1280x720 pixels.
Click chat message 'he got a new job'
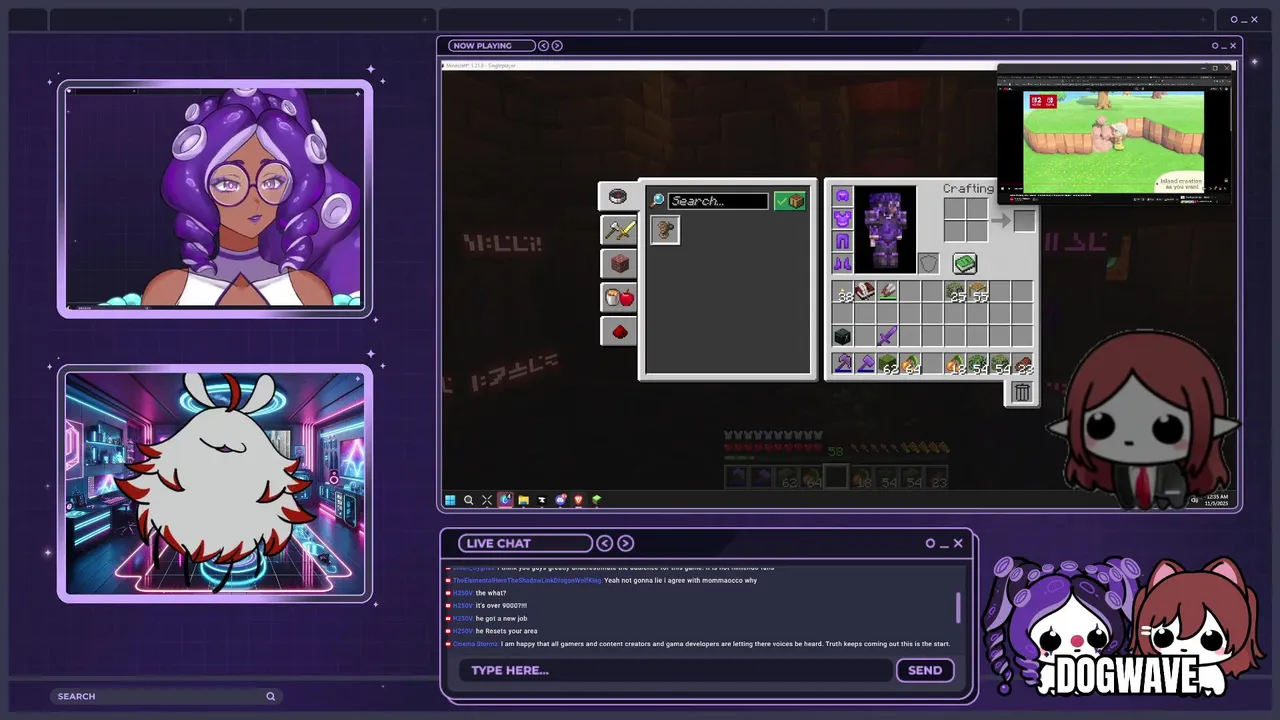(501, 618)
